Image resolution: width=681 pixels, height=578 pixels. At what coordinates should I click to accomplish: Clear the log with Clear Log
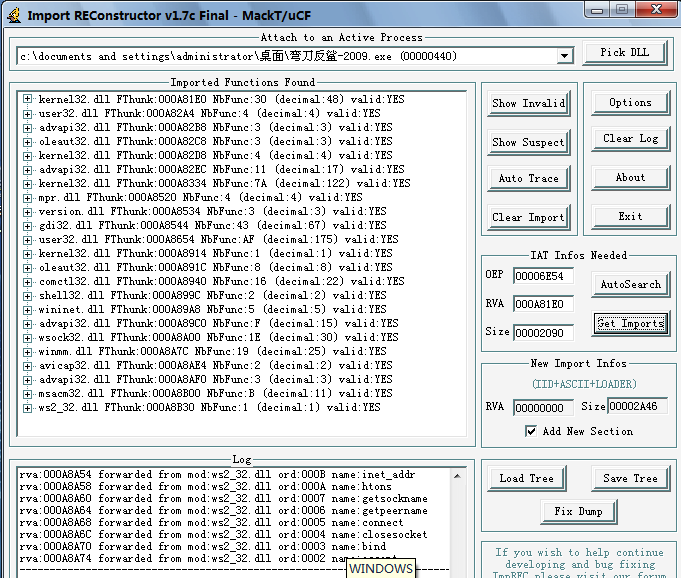tap(630, 139)
